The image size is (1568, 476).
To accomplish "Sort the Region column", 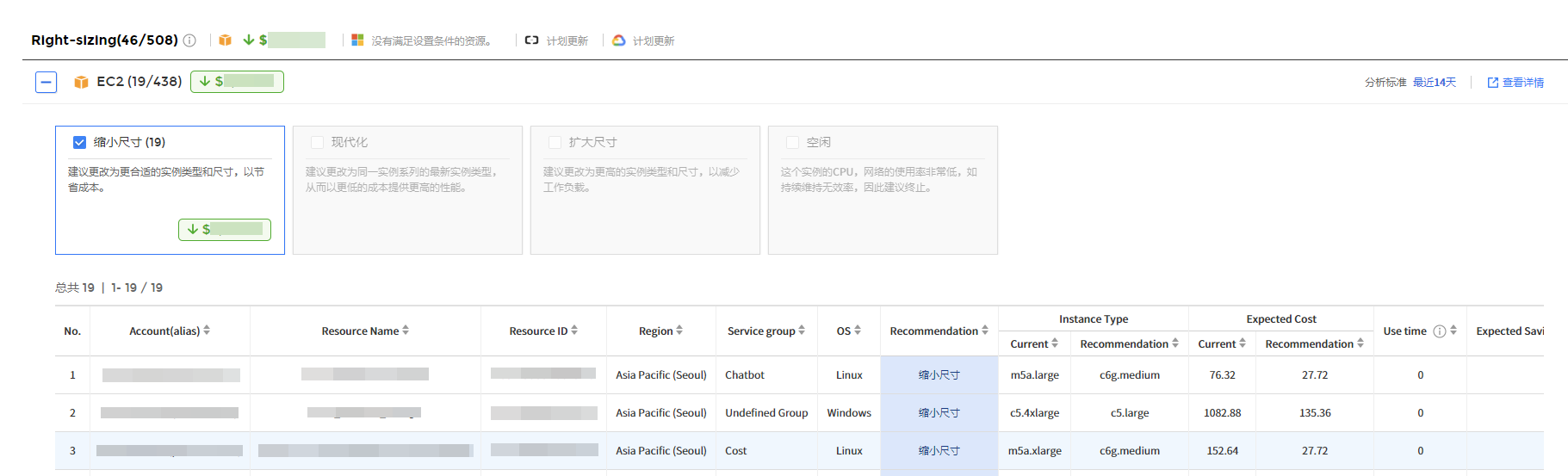I will 679,331.
